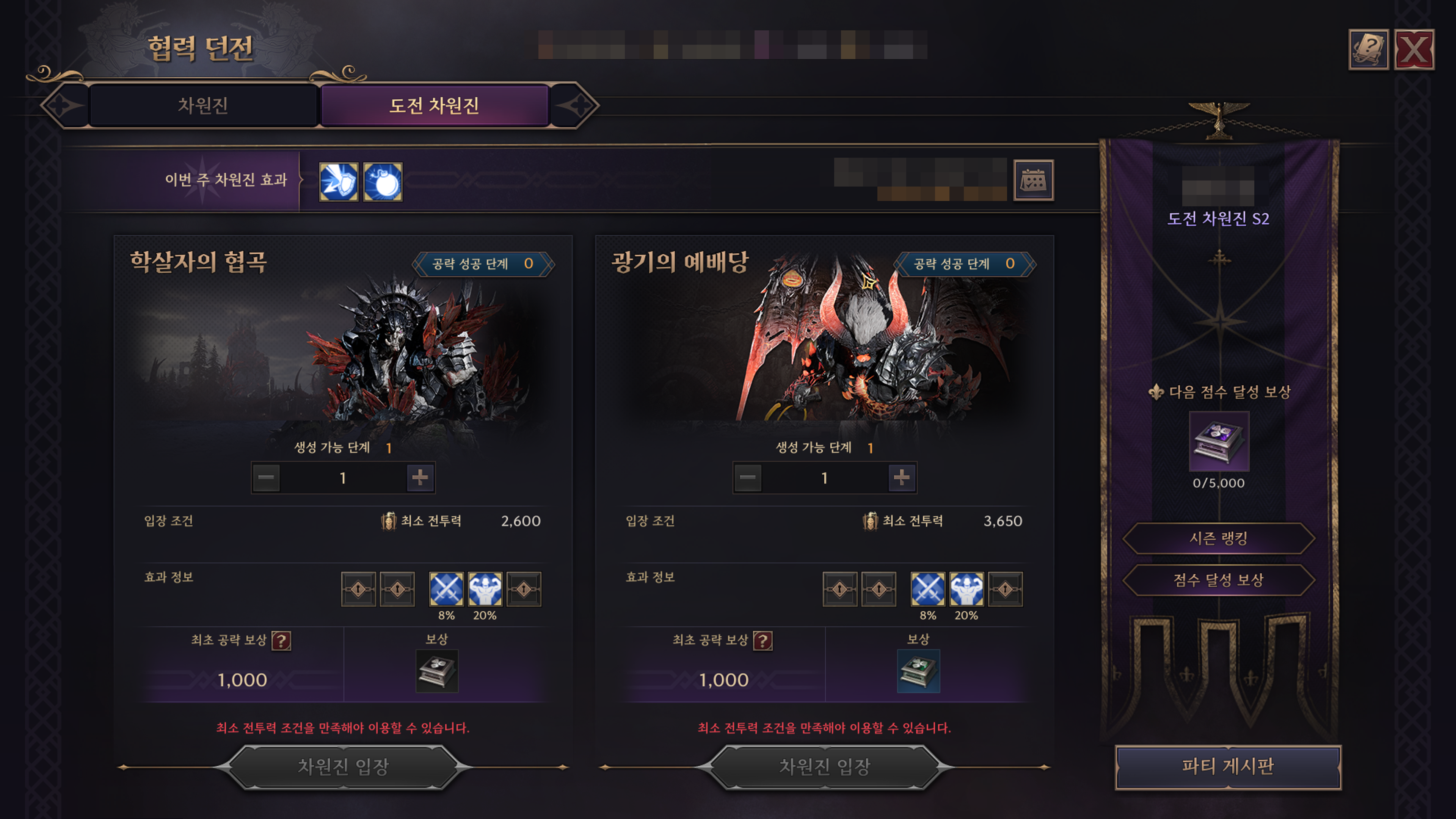
Task: Click 학살자의 협곡 reward chest icon
Action: [437, 671]
